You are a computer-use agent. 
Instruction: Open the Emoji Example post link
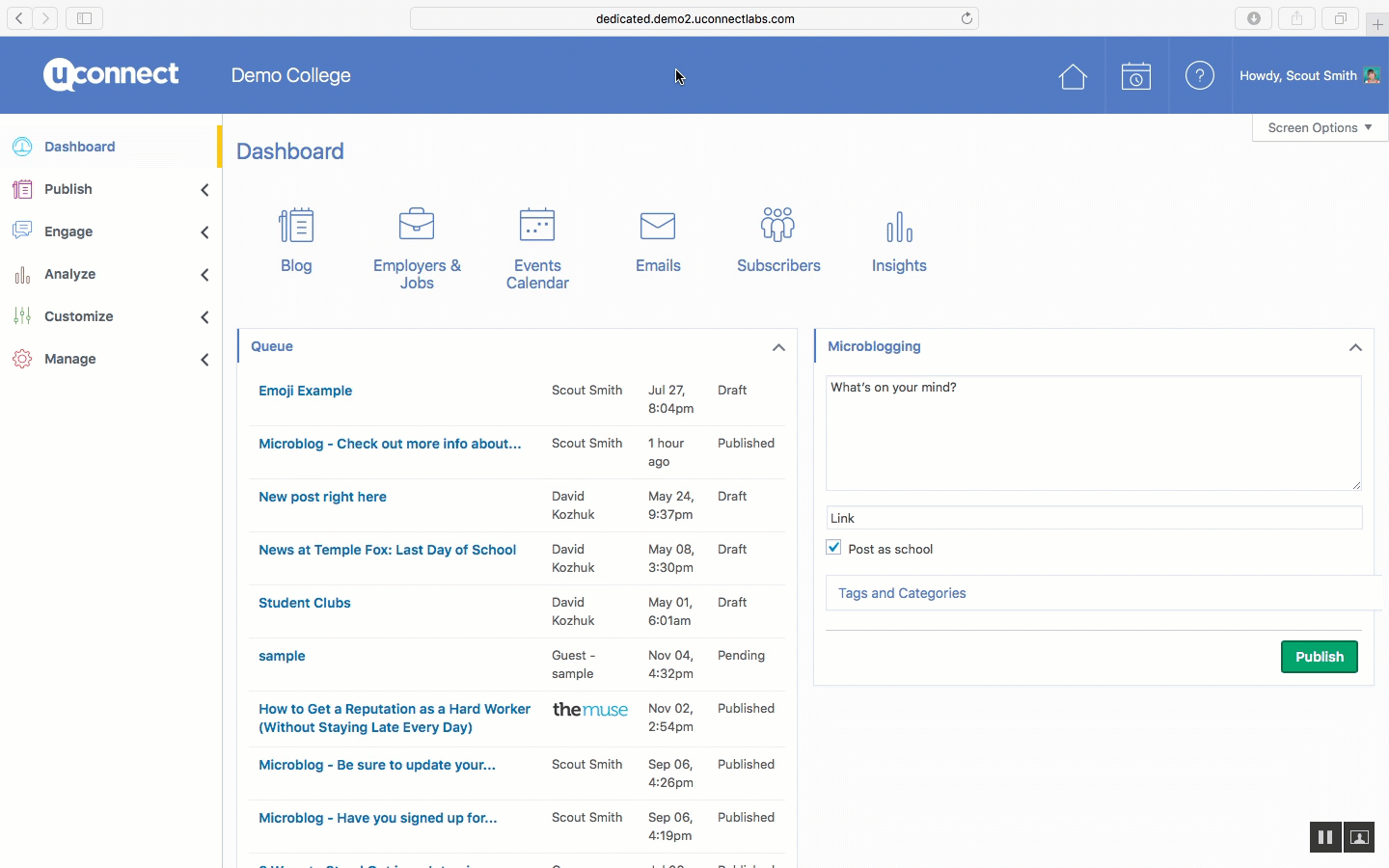pos(305,391)
